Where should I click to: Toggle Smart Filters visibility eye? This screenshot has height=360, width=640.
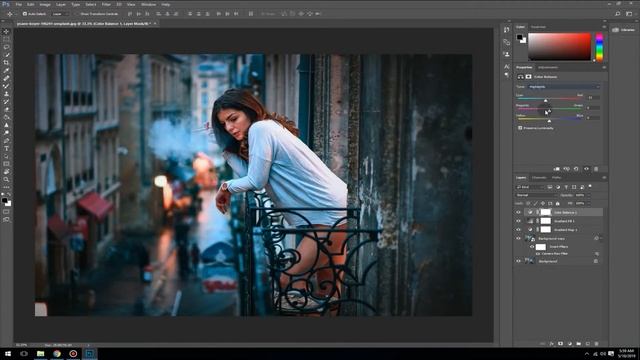[x=532, y=247]
